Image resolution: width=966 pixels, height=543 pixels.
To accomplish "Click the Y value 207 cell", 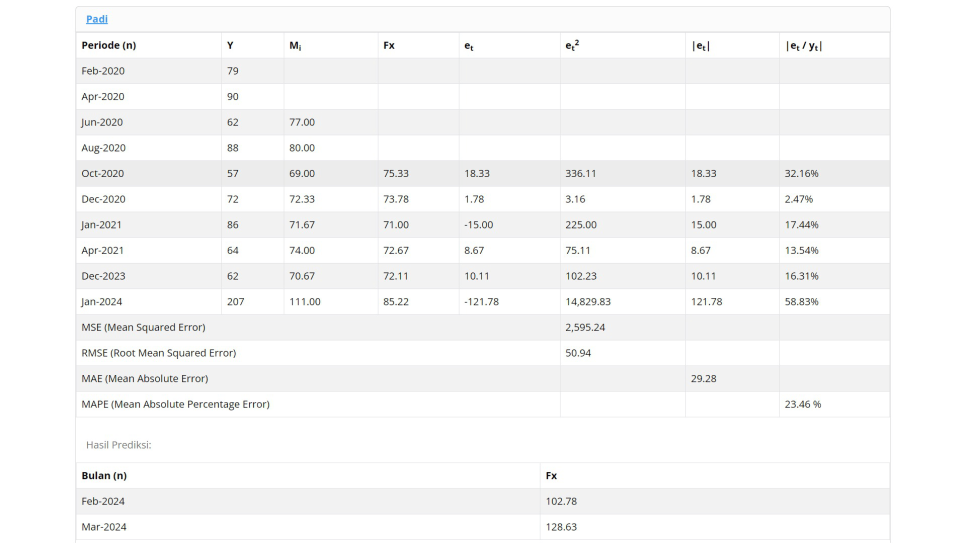I will click(x=253, y=301).
